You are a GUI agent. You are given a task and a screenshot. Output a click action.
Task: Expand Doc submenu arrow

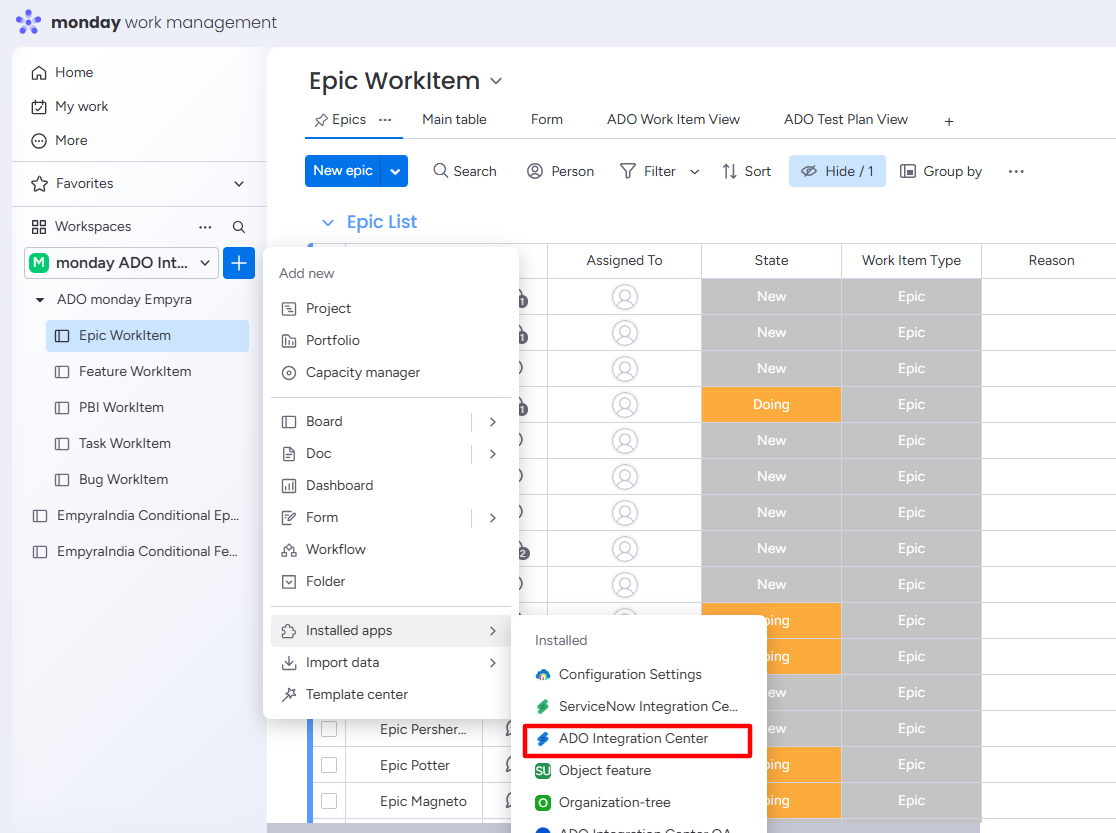coord(493,454)
